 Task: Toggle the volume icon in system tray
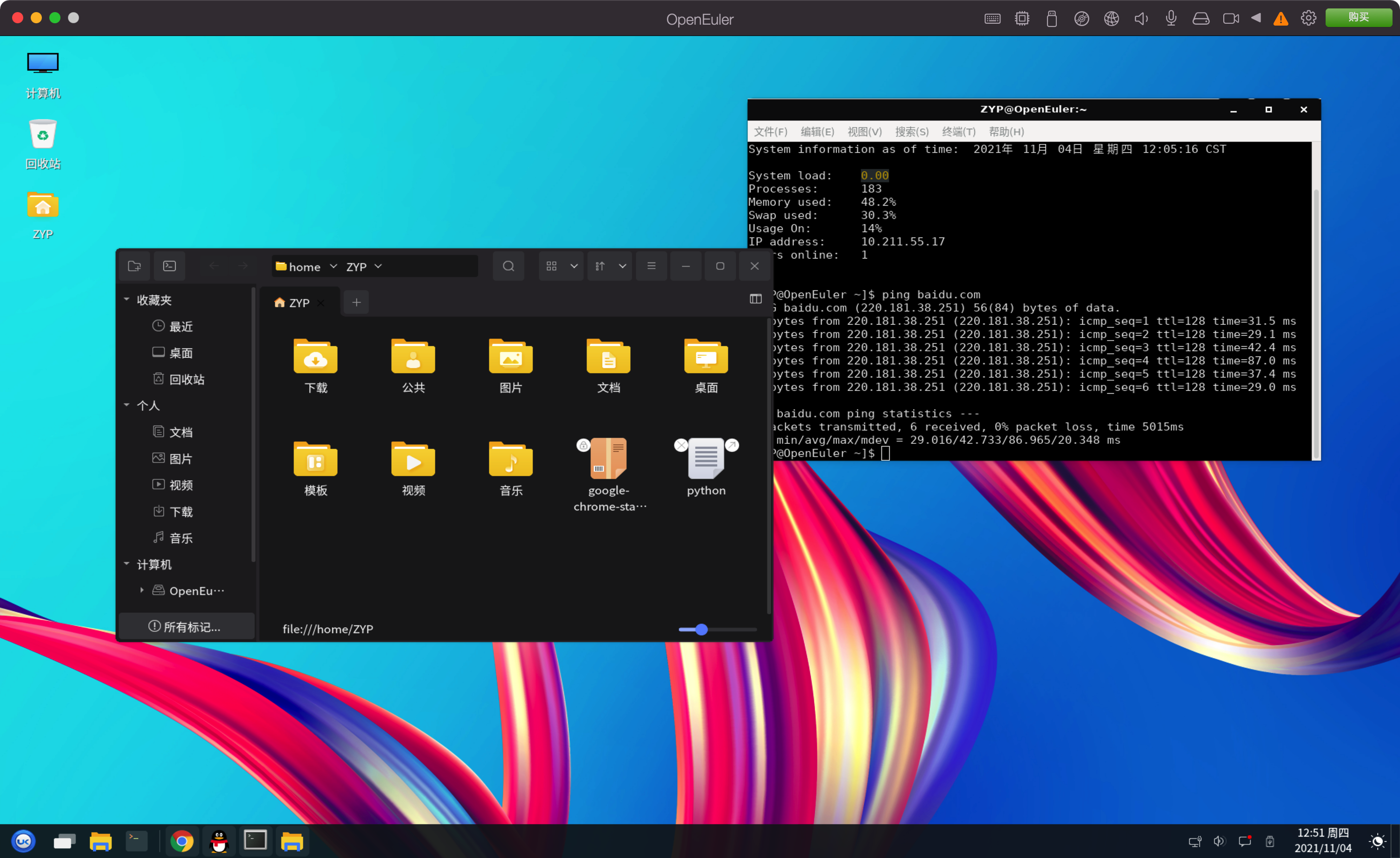(x=1219, y=841)
